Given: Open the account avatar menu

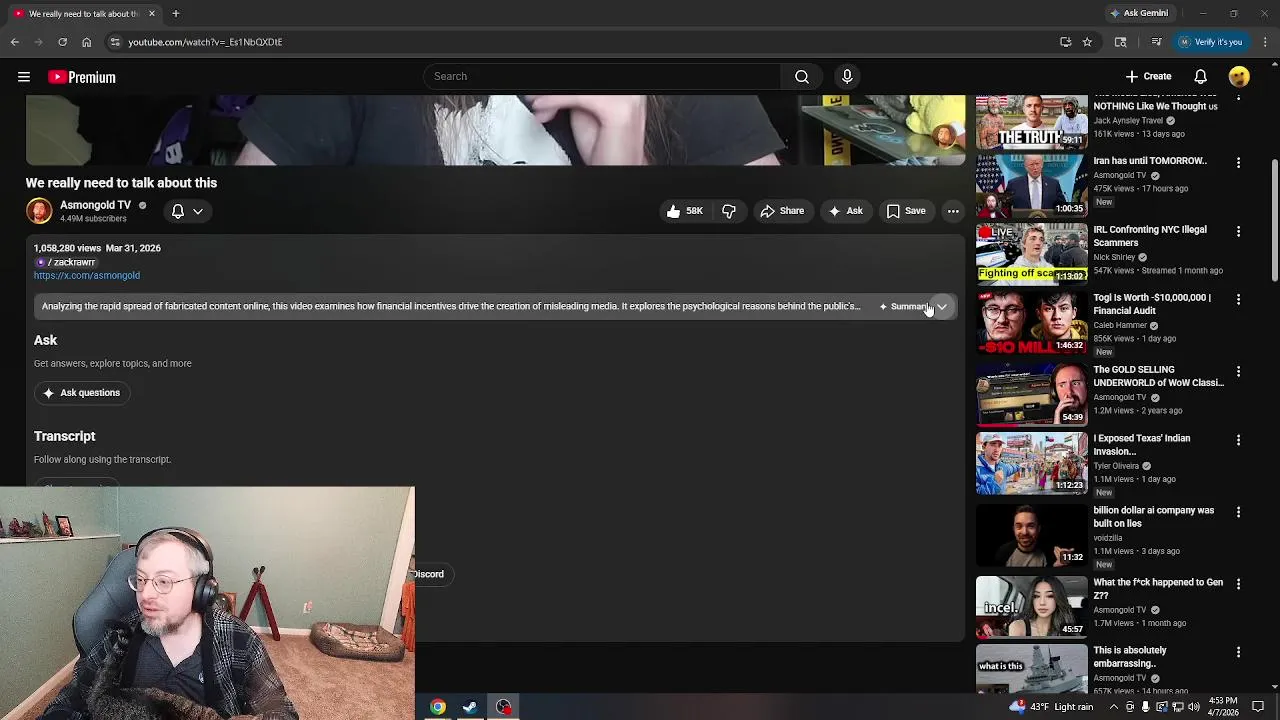Looking at the screenshot, I should click(1239, 77).
